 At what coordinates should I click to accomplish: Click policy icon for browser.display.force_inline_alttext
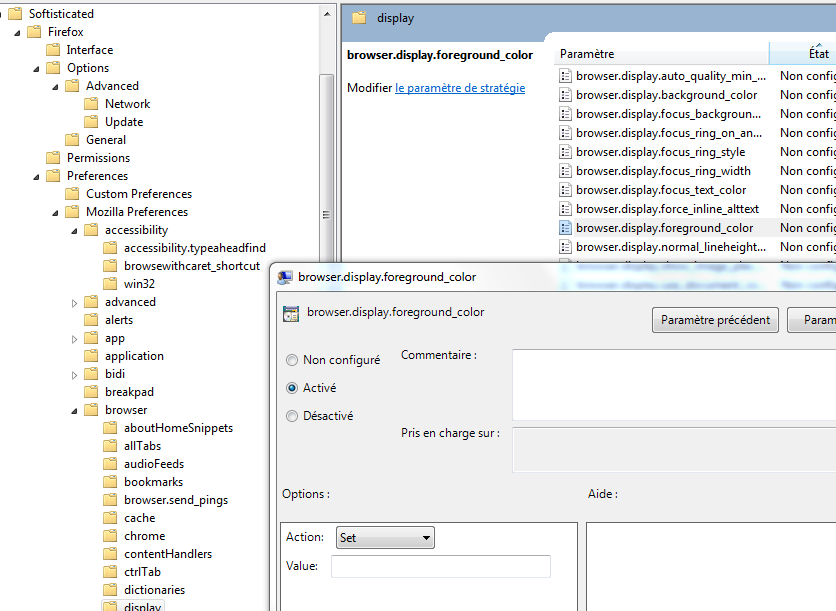pyautogui.click(x=565, y=209)
